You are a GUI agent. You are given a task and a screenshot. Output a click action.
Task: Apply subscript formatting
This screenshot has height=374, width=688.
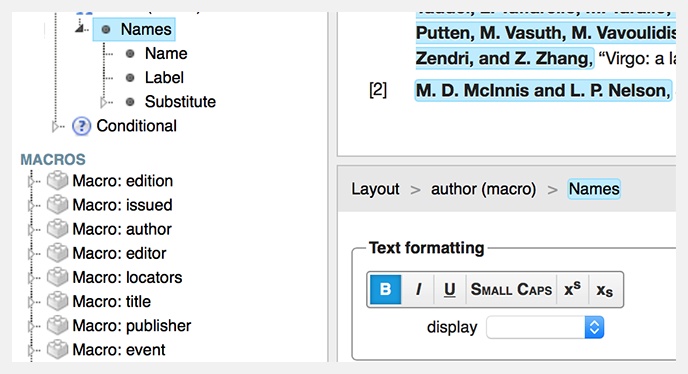[605, 289]
